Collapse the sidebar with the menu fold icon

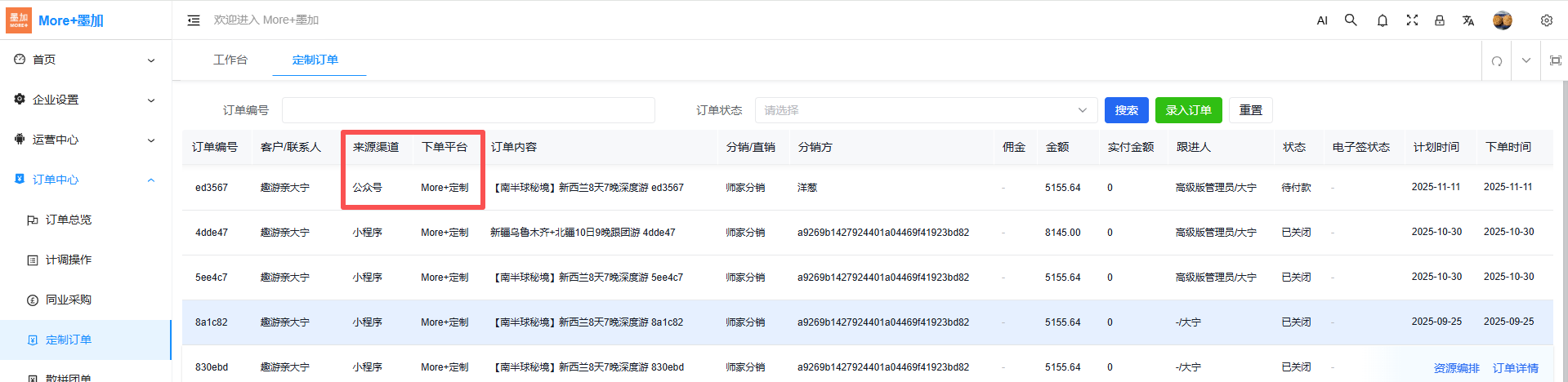194,20
